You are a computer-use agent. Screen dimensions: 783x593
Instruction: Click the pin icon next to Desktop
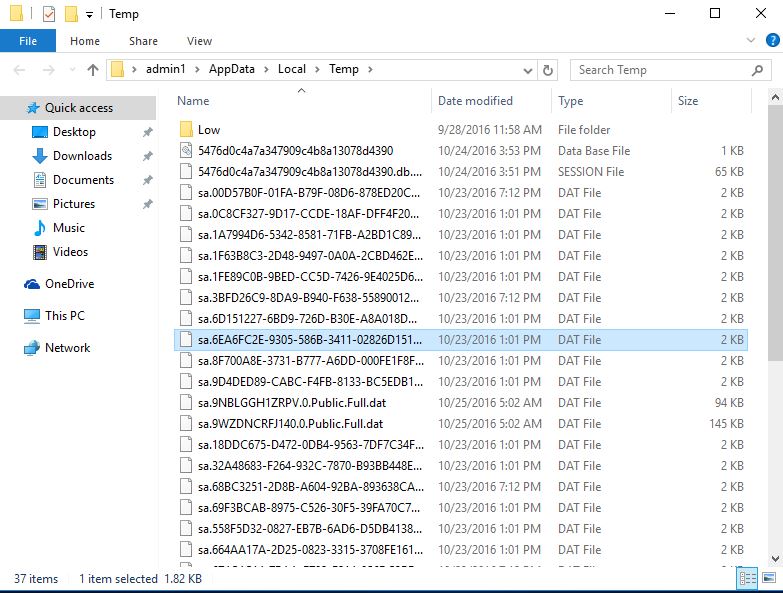147,132
